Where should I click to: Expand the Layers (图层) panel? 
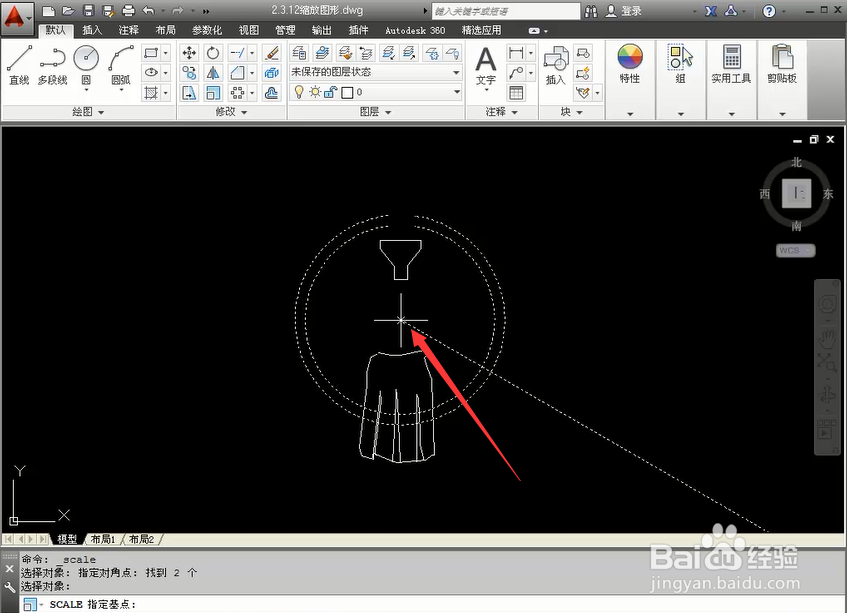click(375, 112)
